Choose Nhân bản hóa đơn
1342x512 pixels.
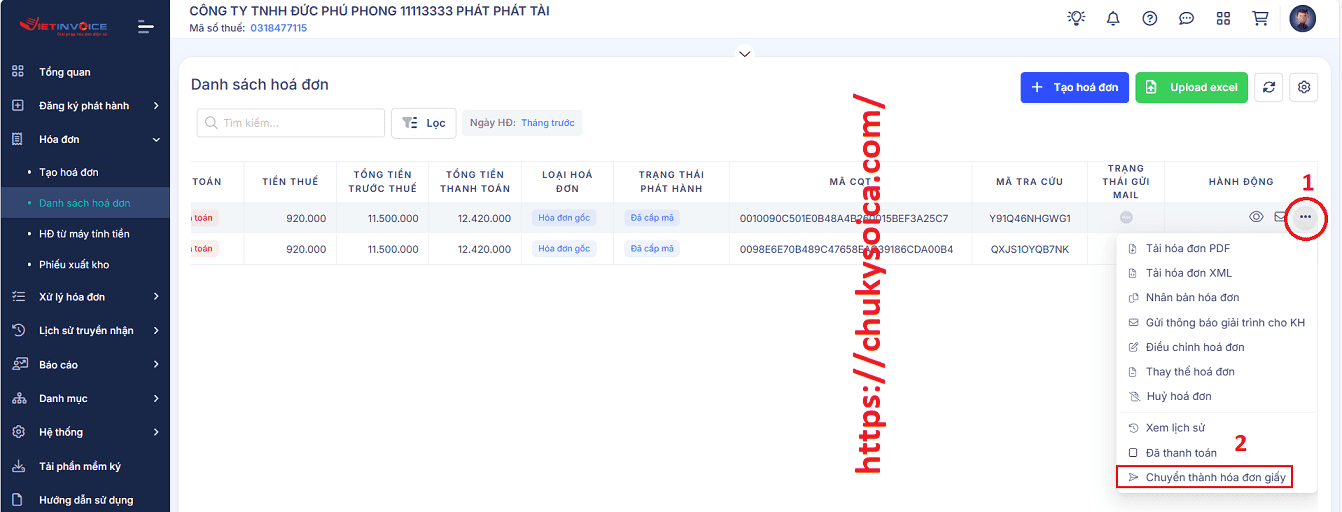[1216, 297]
